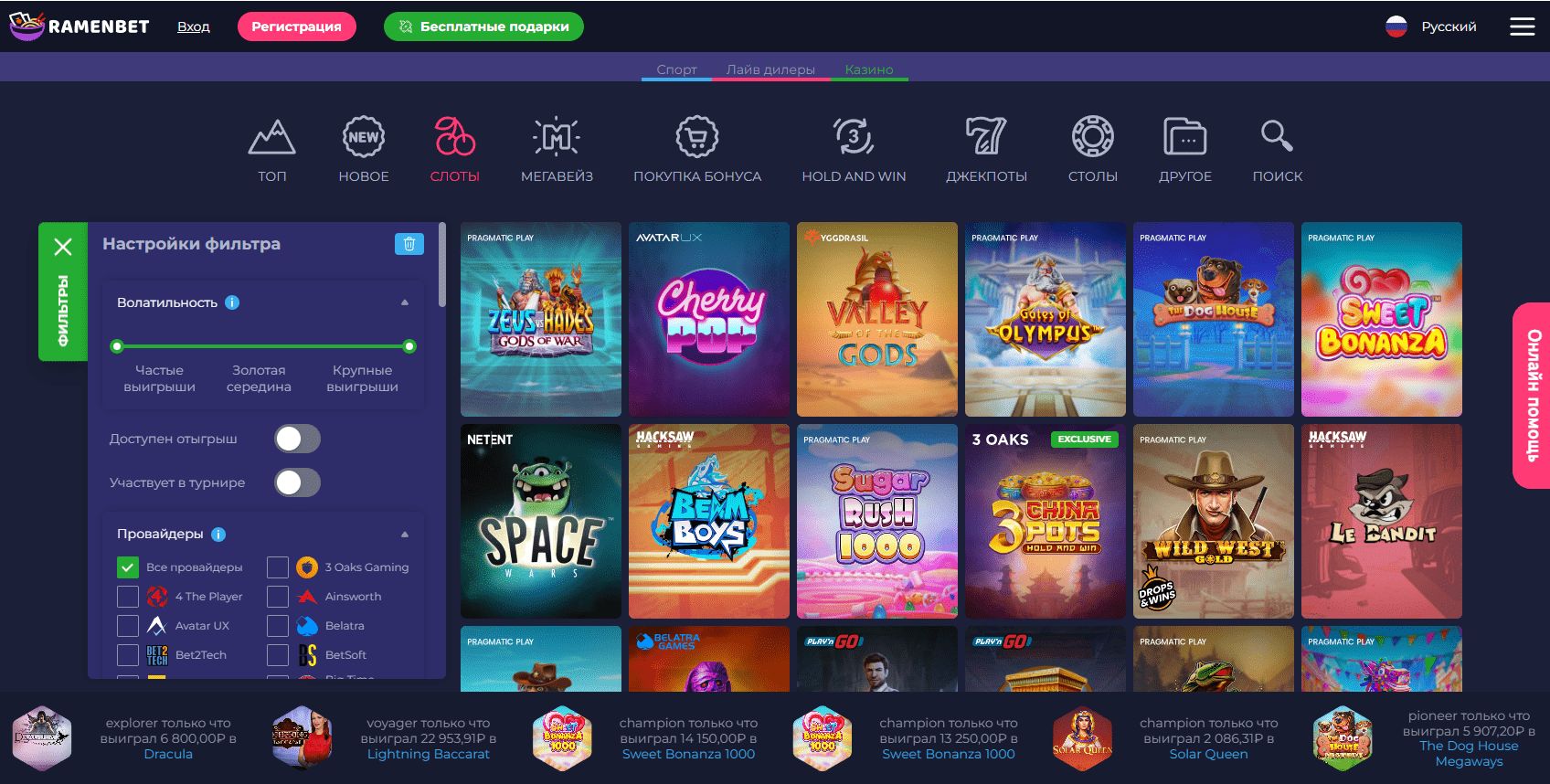Screen dimensions: 1550x784
Task: Open the ТОП mountain category icon
Action: (x=271, y=137)
